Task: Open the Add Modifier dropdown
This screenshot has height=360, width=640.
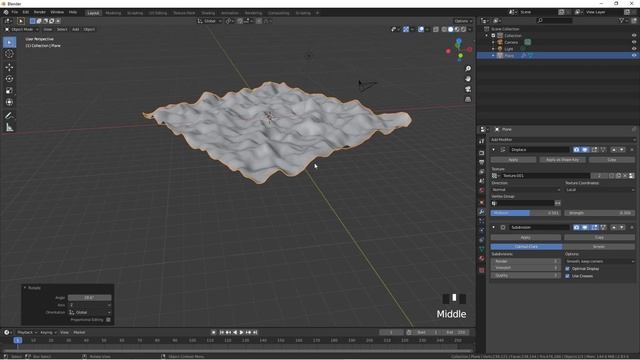Action: click(562, 140)
